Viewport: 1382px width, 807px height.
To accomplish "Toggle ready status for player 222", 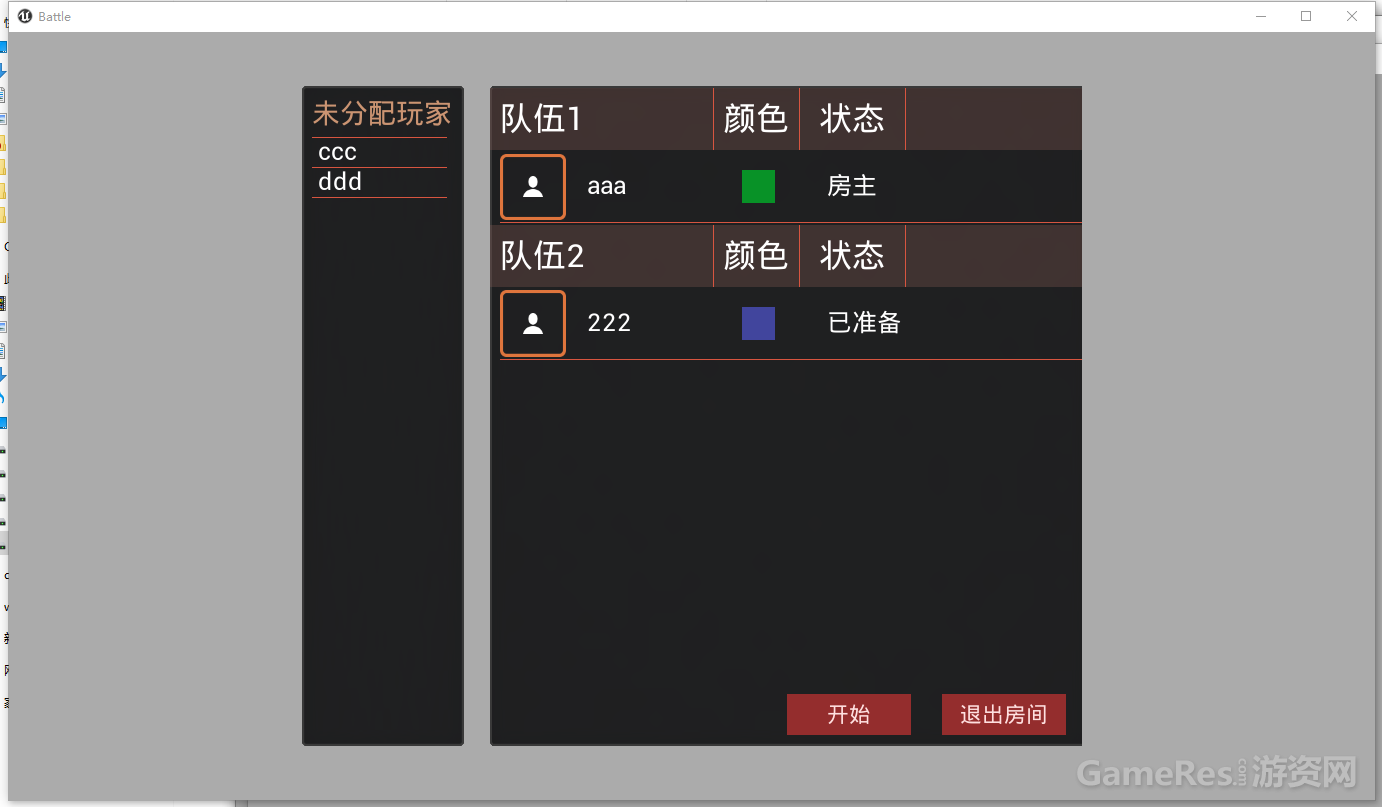I will coord(863,323).
